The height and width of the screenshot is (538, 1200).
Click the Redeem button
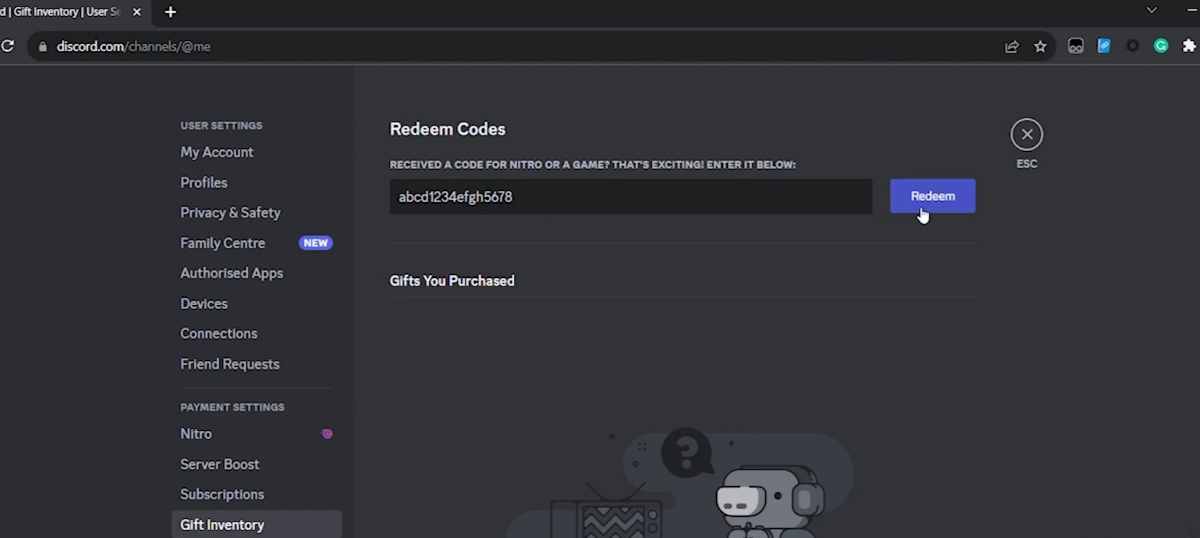tap(932, 196)
